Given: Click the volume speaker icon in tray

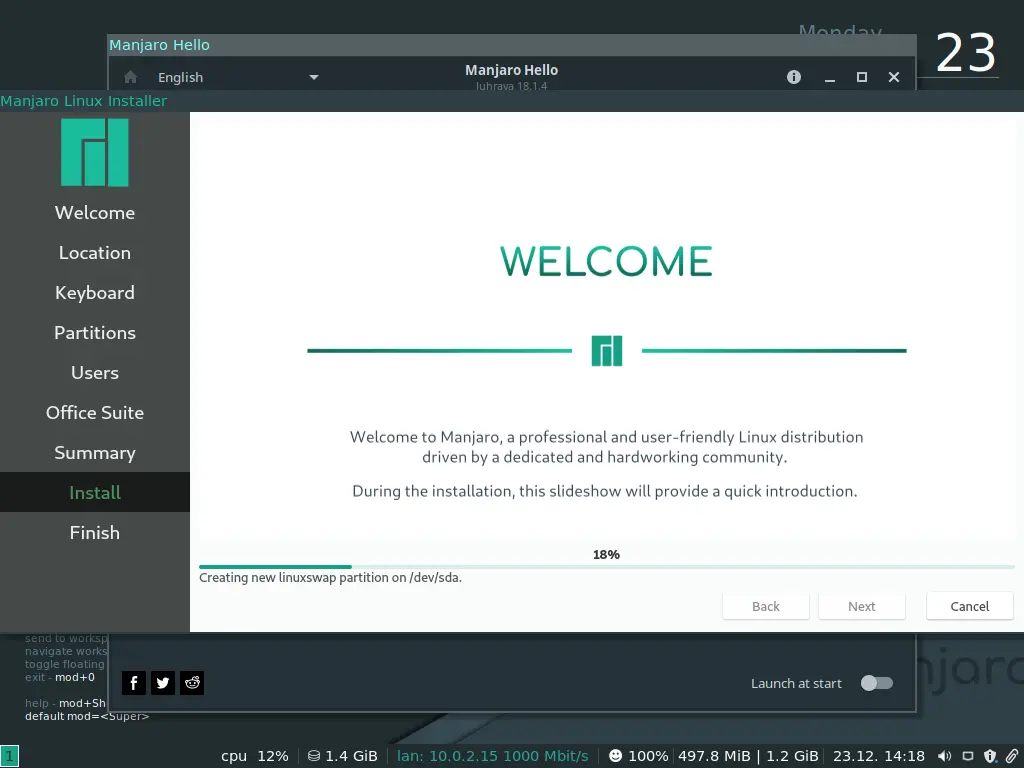Looking at the screenshot, I should pos(944,756).
